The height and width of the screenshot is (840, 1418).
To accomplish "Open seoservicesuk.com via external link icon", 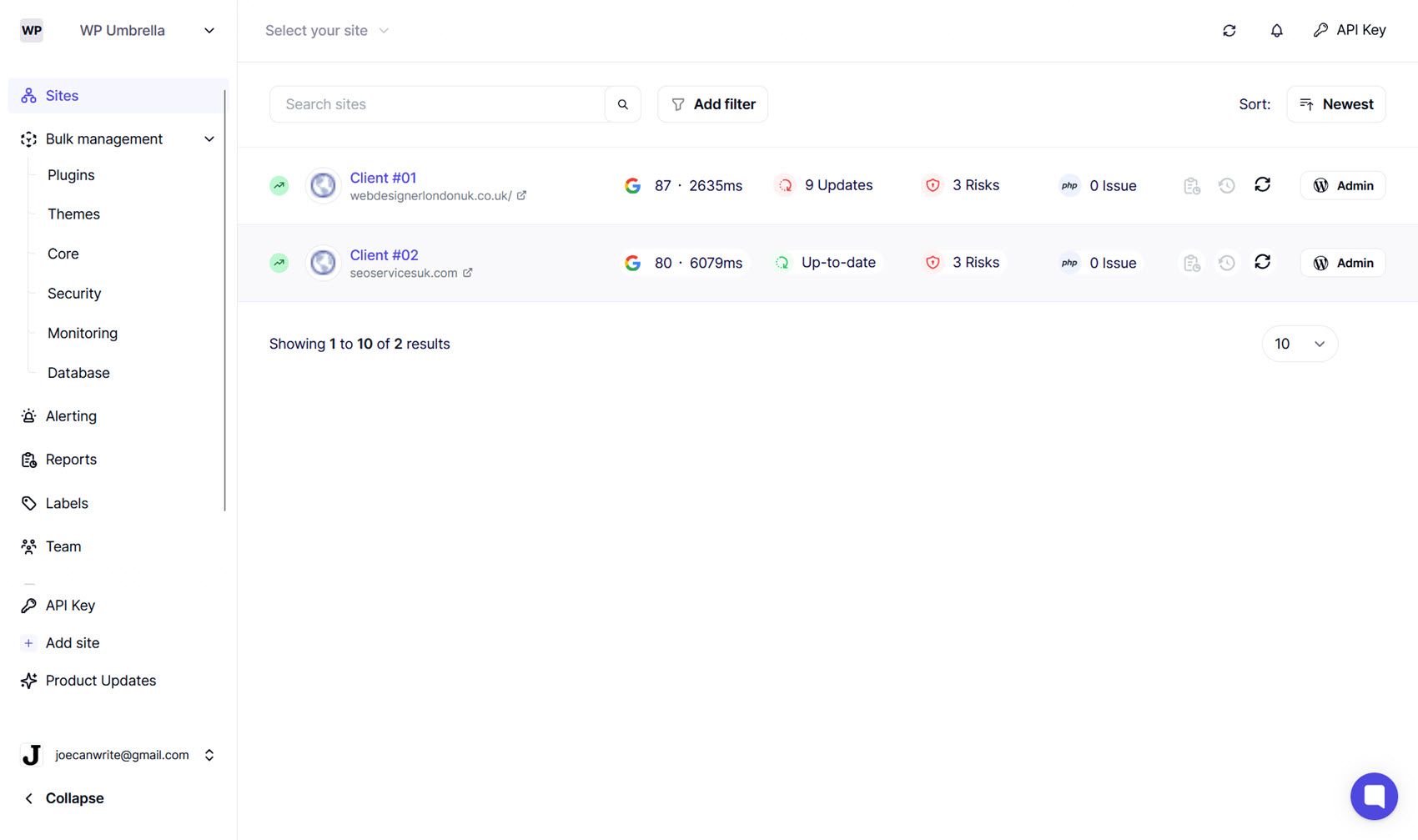I will coord(468,272).
